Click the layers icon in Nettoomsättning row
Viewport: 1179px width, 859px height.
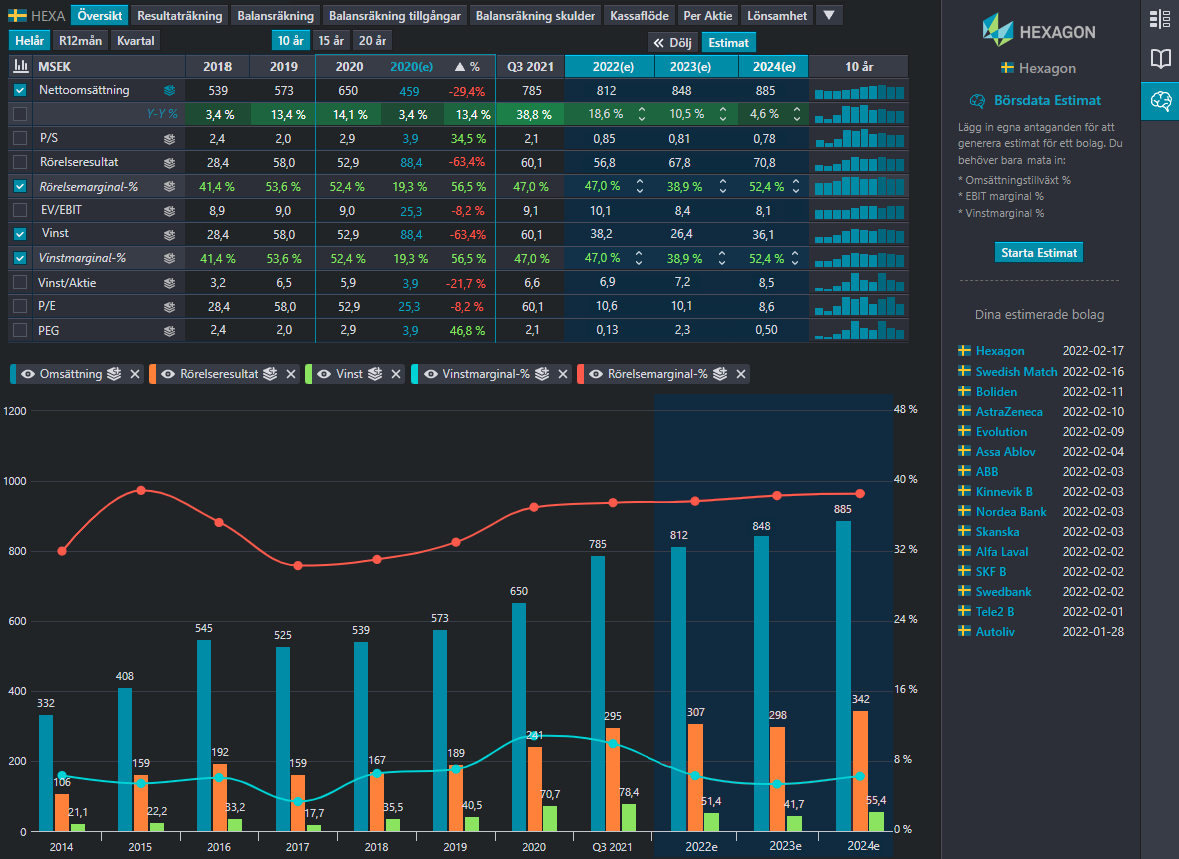[169, 90]
